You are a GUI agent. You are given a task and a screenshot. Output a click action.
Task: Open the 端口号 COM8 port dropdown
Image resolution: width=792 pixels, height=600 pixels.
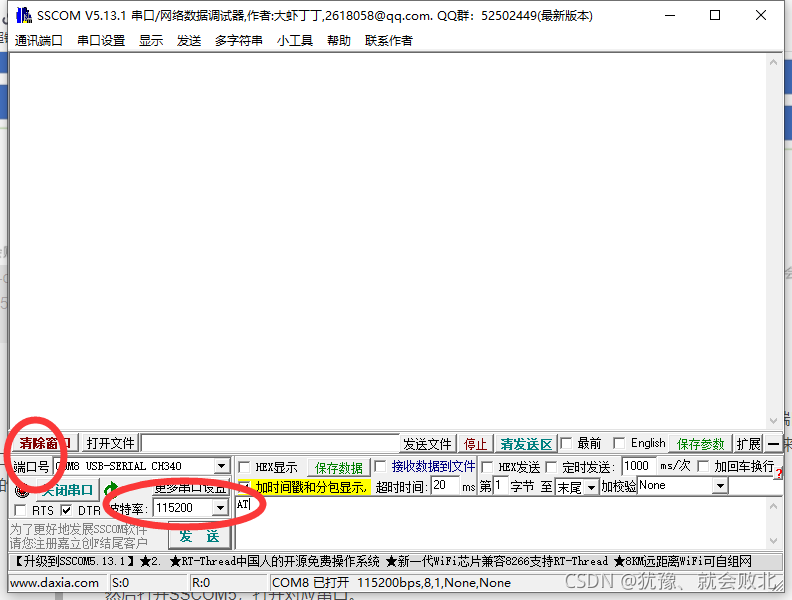221,466
